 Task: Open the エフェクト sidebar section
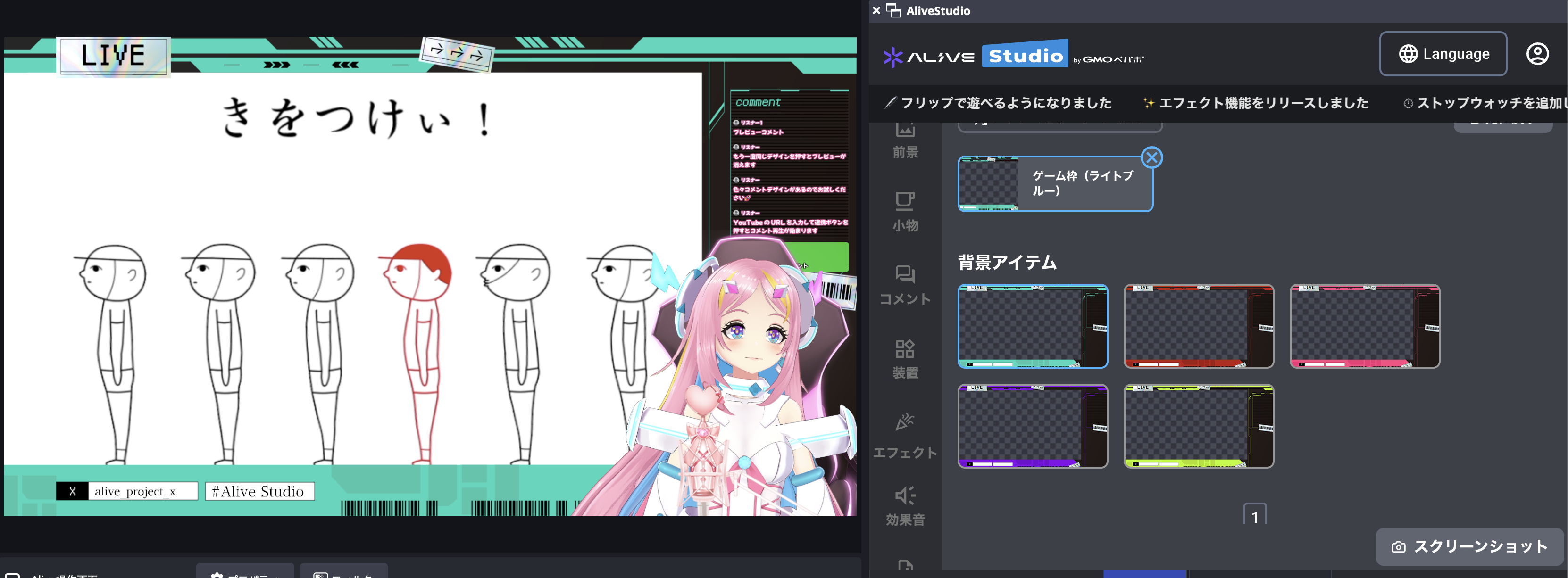[905, 436]
